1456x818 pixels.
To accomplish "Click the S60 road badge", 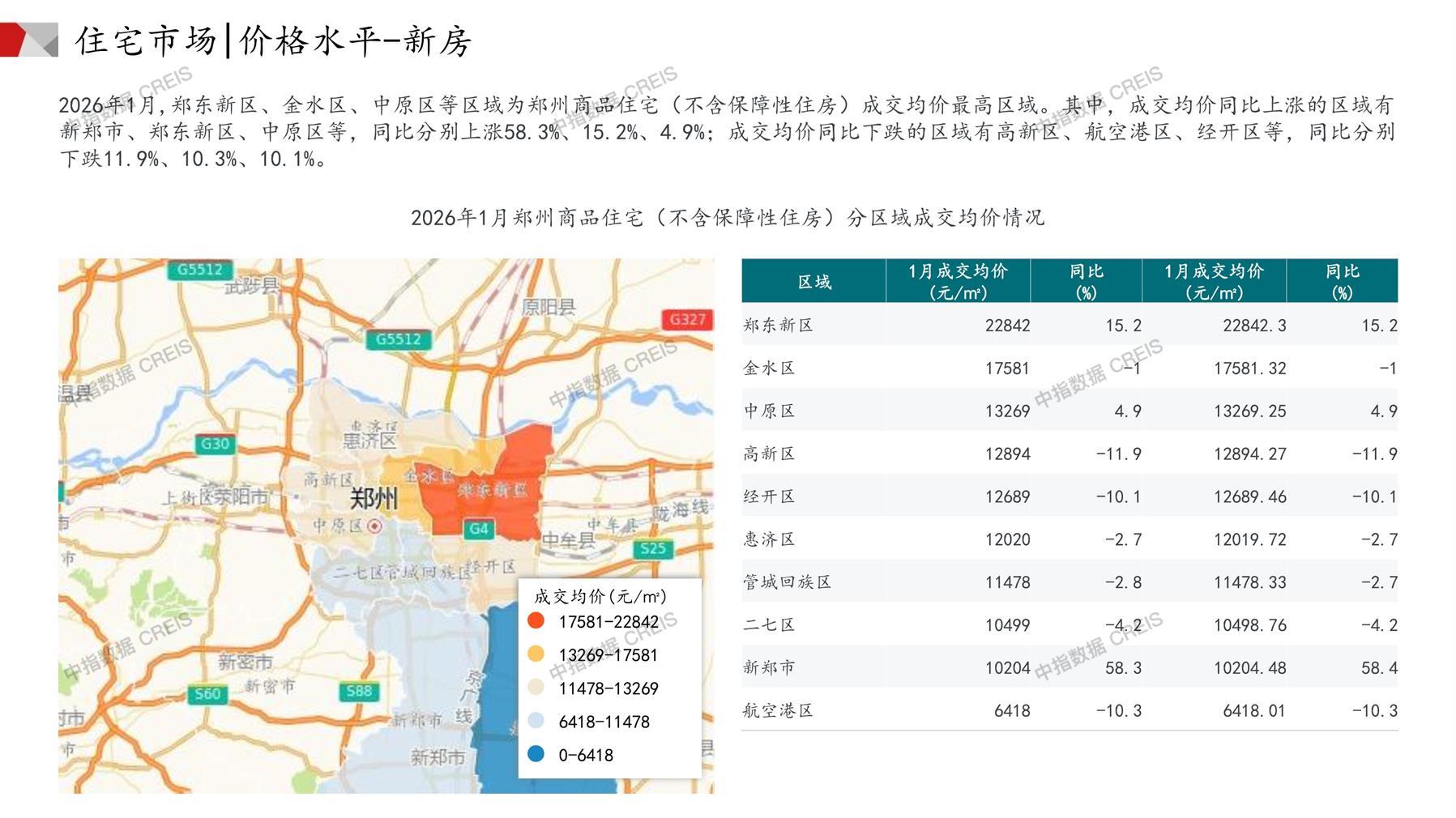I will pyautogui.click(x=207, y=693).
